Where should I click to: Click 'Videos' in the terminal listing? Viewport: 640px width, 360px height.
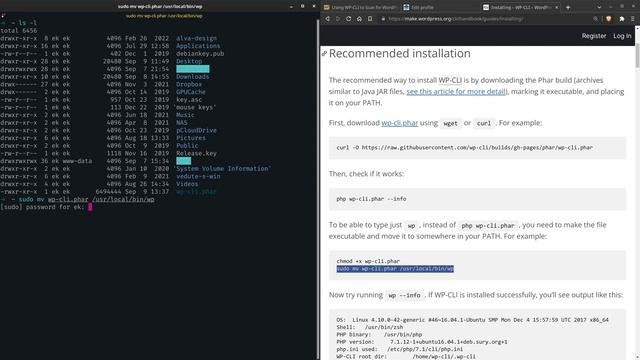pyautogui.click(x=187, y=184)
